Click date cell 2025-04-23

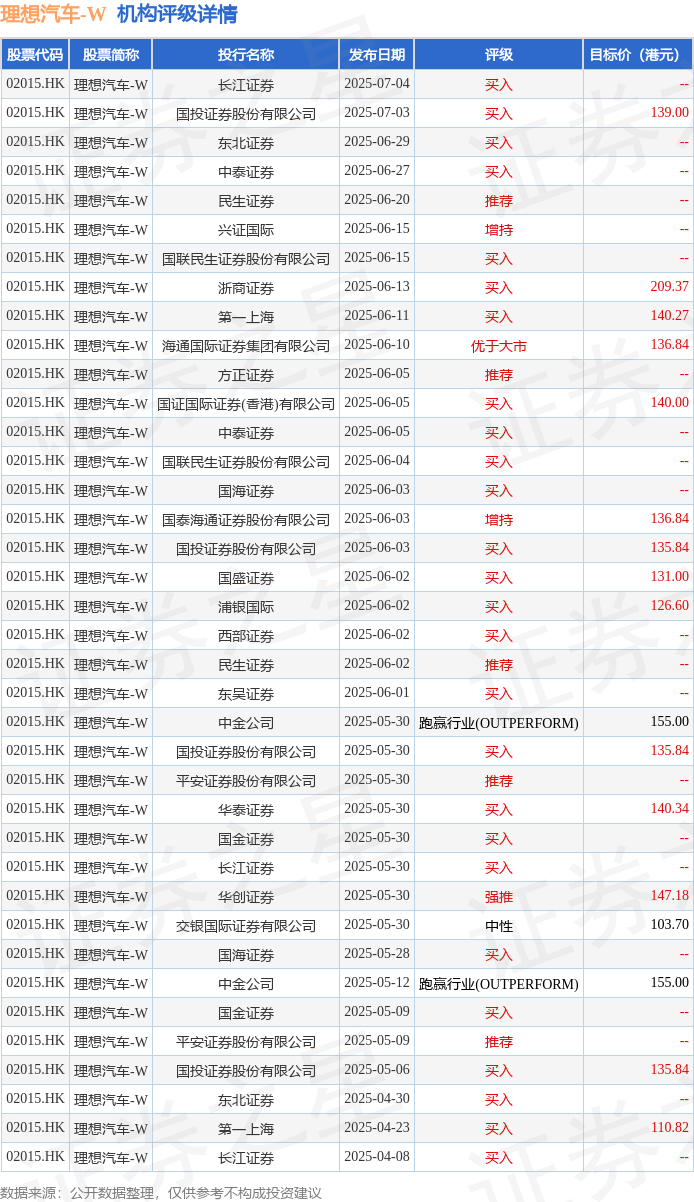tap(377, 1128)
